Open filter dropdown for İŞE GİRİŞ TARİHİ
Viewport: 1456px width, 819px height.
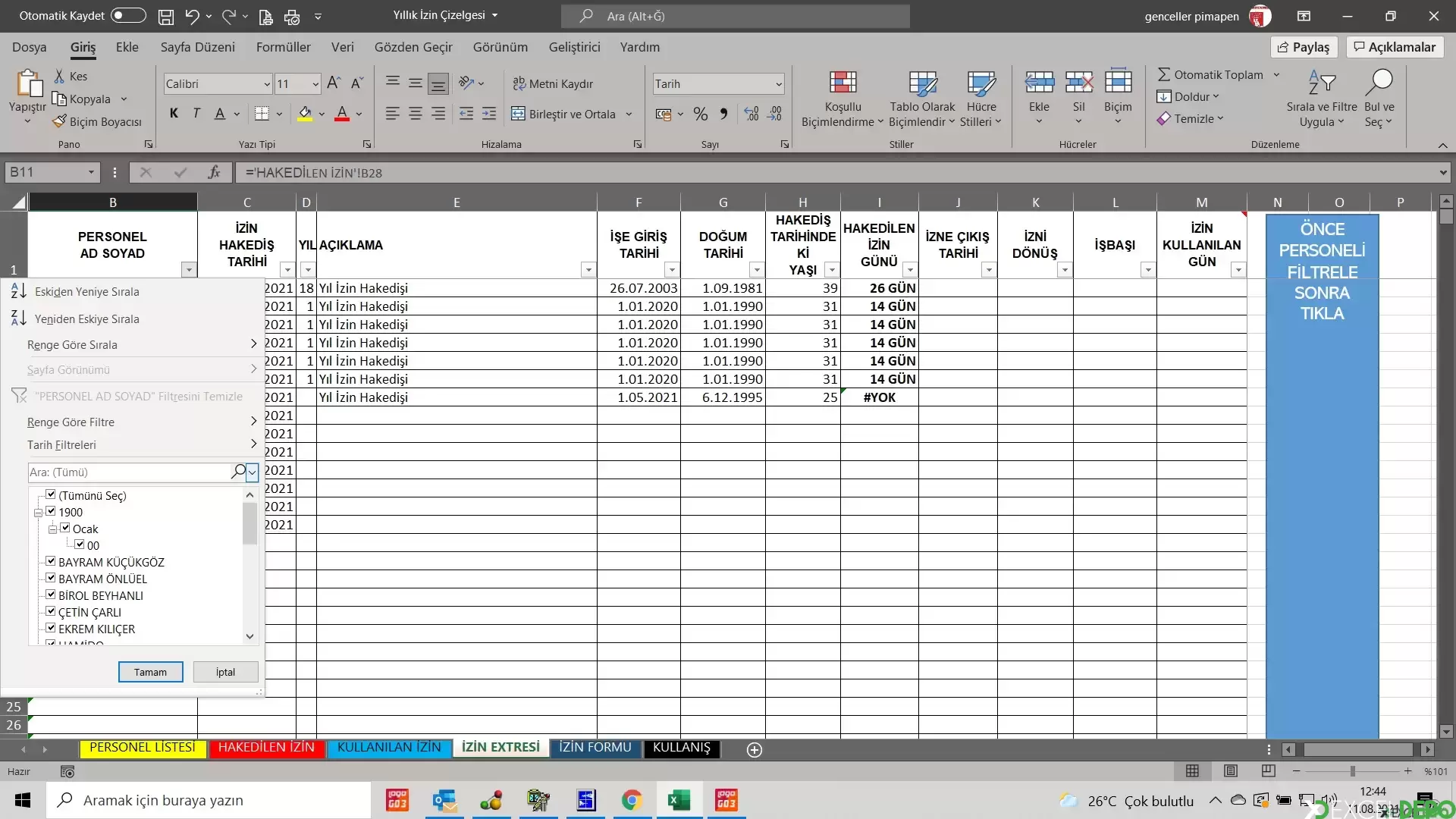(x=672, y=270)
